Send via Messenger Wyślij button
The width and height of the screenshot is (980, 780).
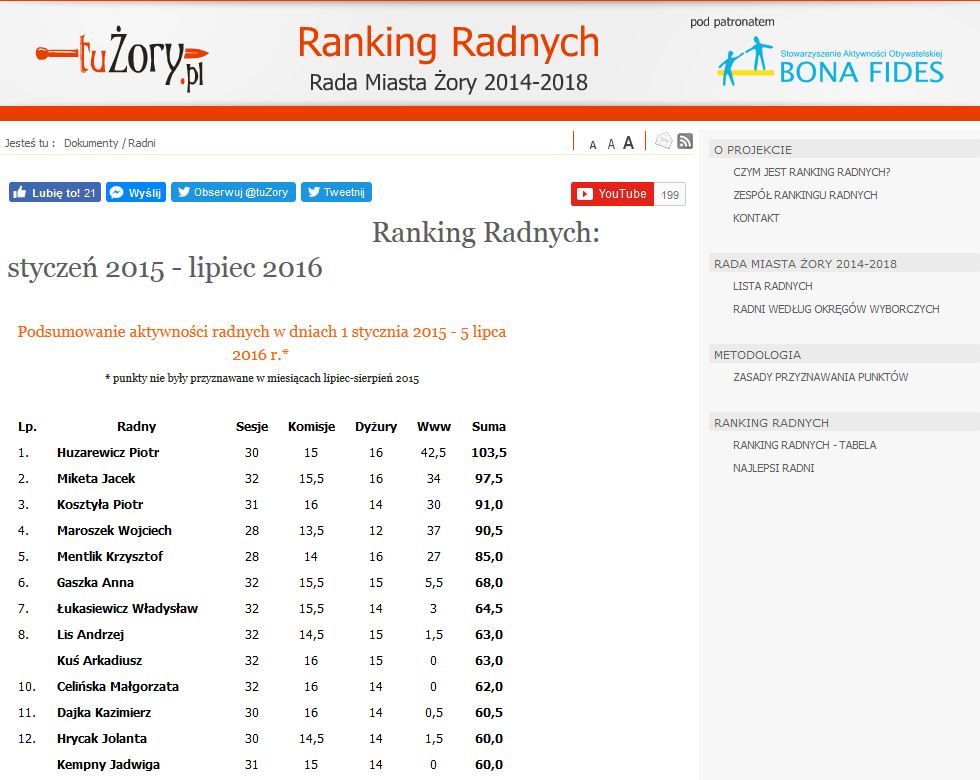[135, 193]
